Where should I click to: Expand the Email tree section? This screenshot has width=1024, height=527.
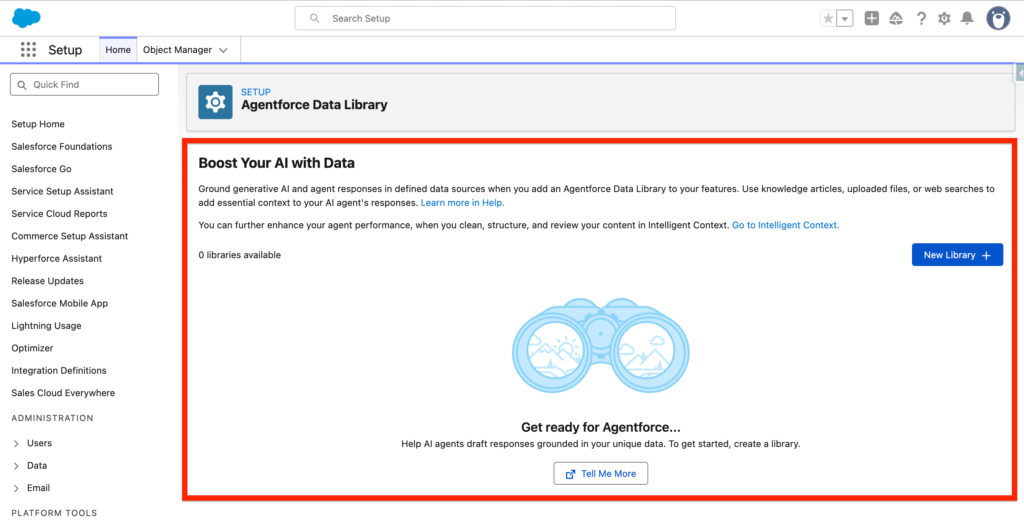point(16,488)
